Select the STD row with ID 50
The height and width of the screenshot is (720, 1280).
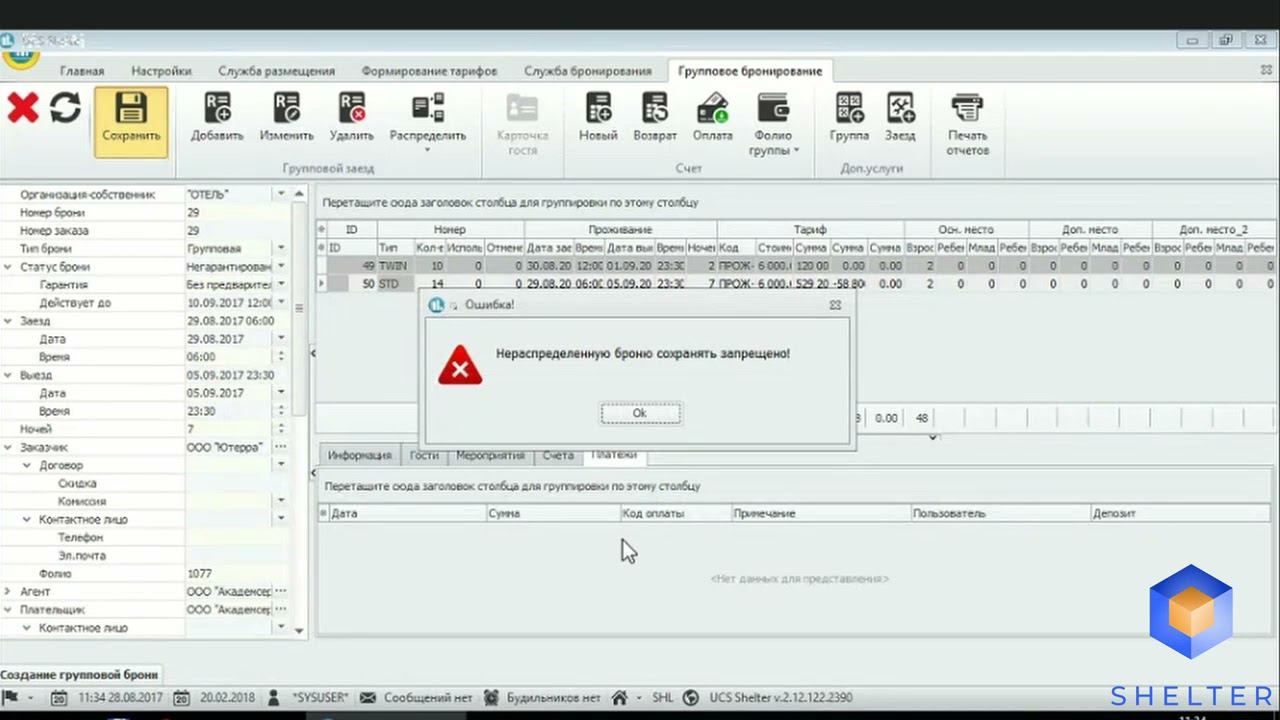pyautogui.click(x=796, y=284)
